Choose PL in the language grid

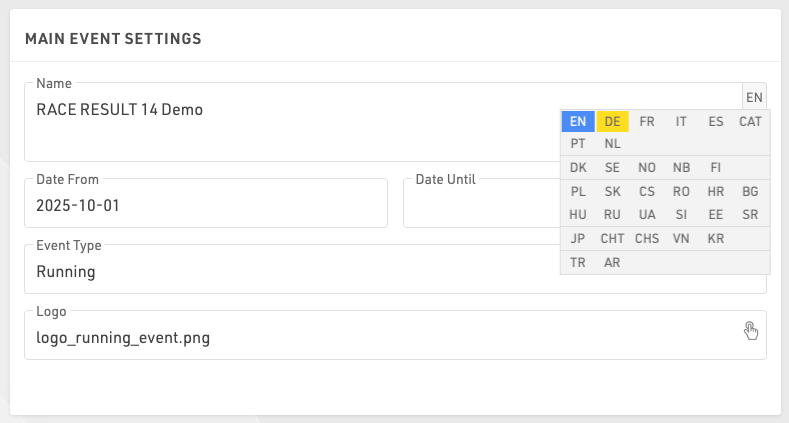click(x=578, y=191)
